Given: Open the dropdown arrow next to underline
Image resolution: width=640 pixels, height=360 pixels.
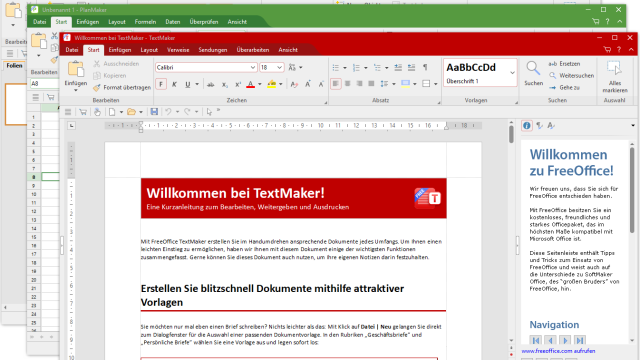Looking at the screenshot, I should tap(197, 84).
